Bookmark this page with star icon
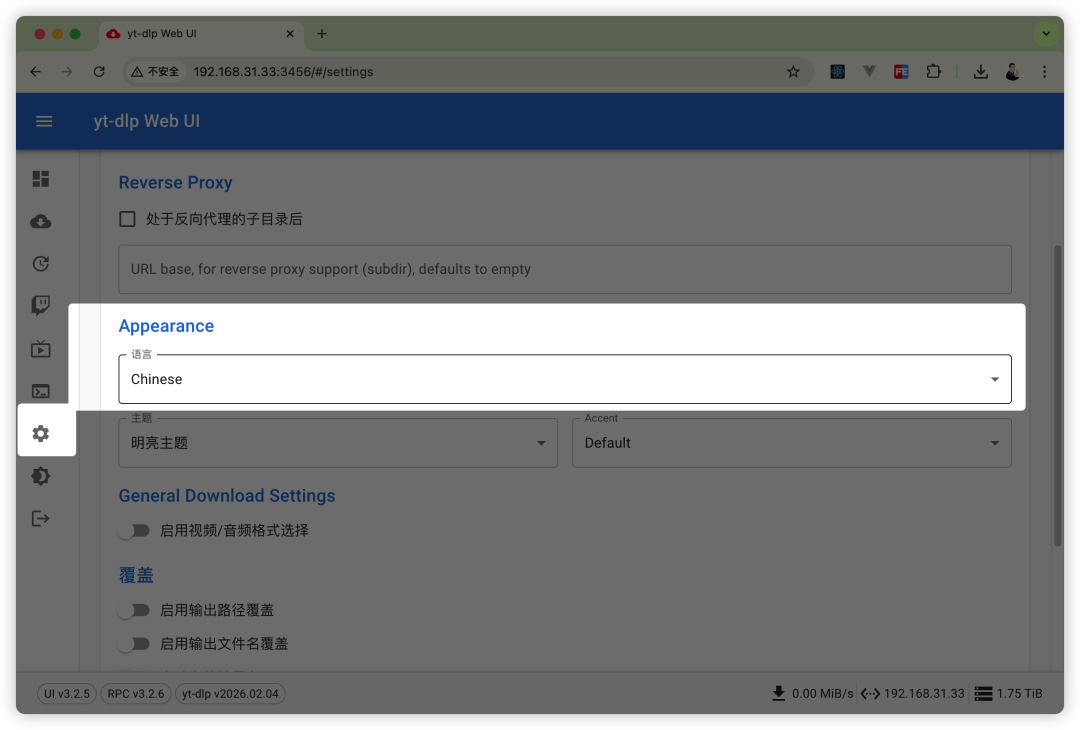 point(793,72)
